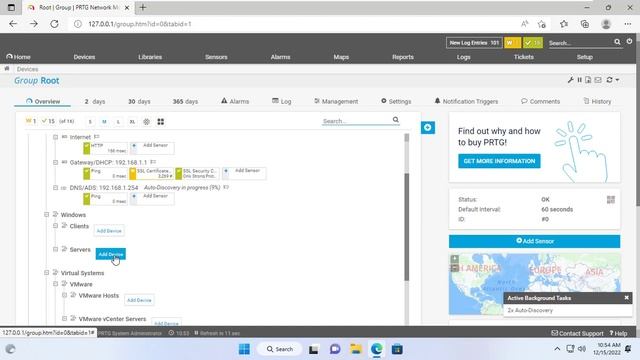Click the home icon in breadcrumb
Image resolution: width=640 pixels, height=360 pixels.
tap(7, 69)
